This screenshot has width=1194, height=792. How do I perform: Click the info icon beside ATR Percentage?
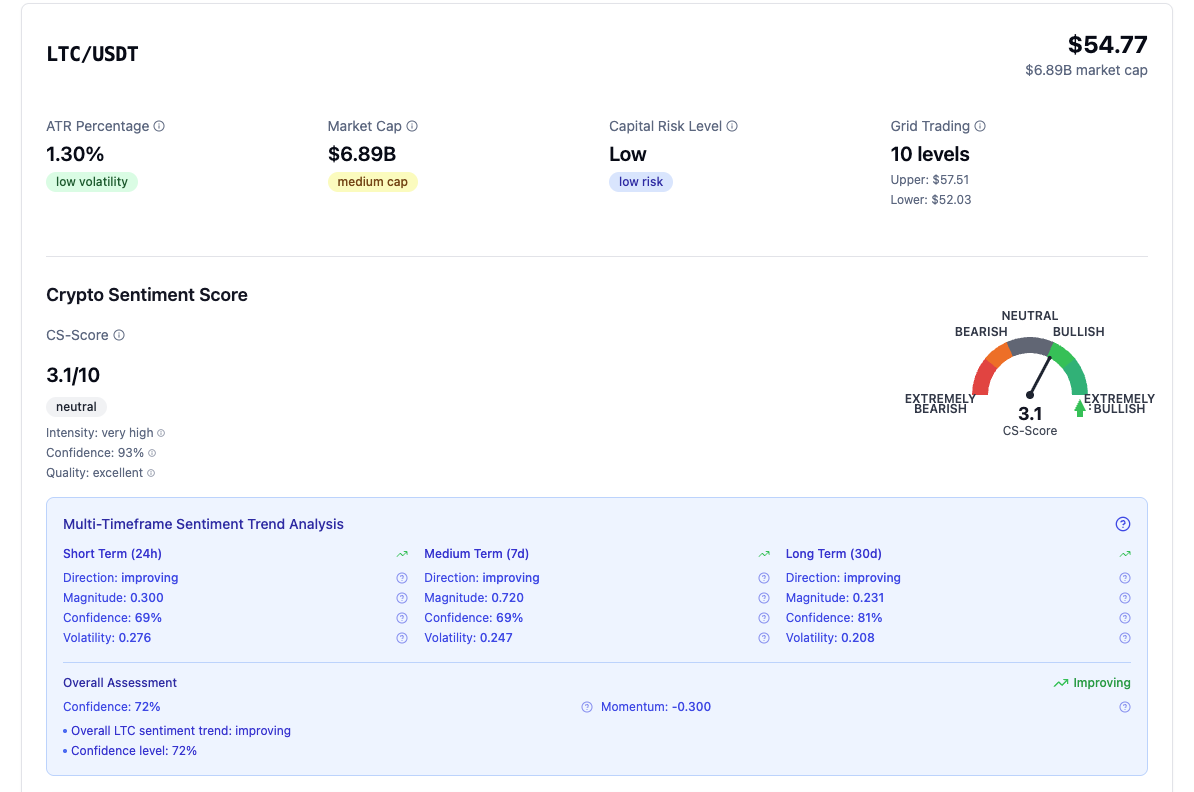tap(159, 126)
